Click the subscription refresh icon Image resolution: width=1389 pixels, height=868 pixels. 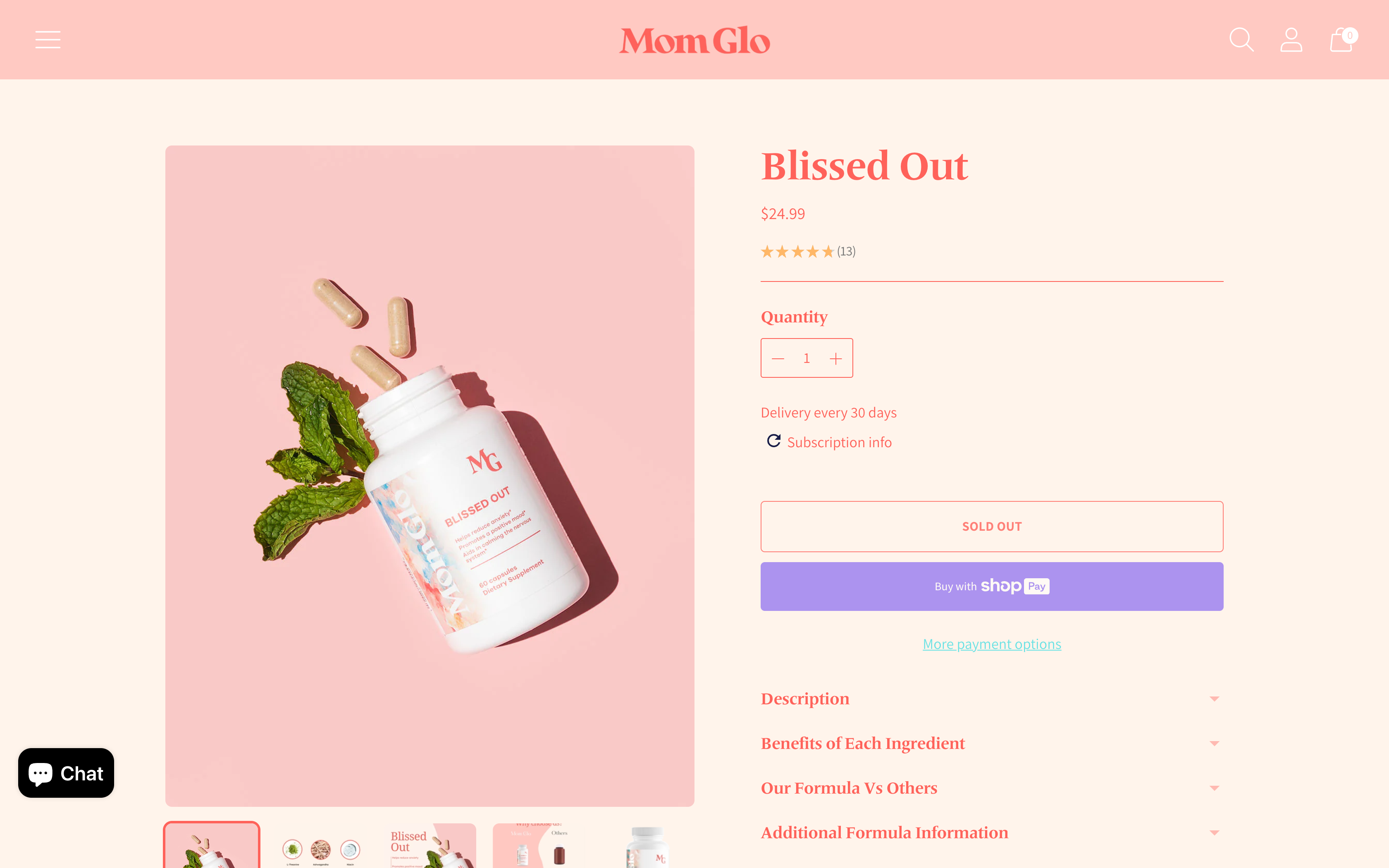(774, 441)
